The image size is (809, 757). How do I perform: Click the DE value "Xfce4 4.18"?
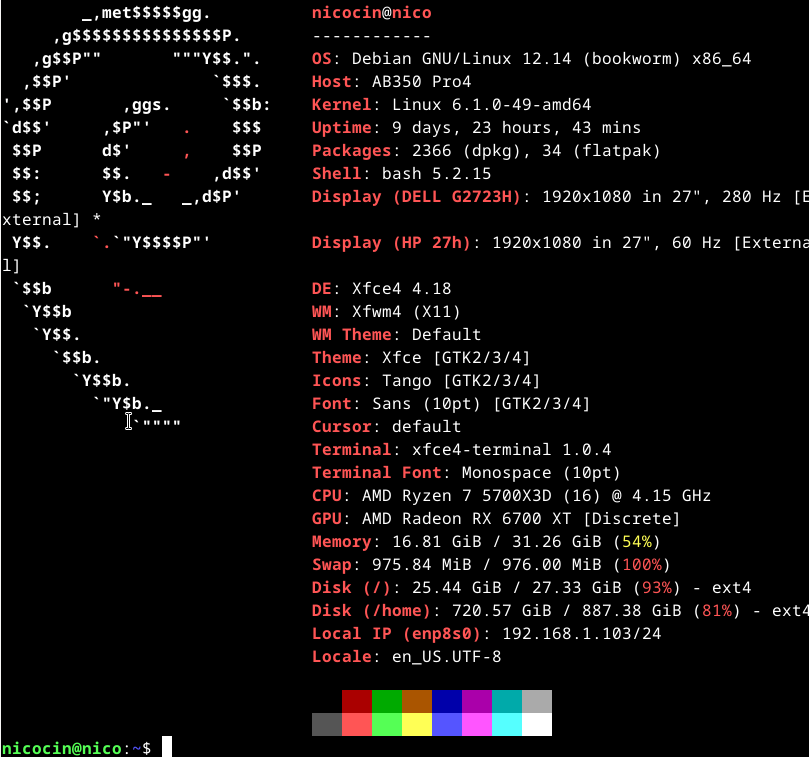coord(401,288)
